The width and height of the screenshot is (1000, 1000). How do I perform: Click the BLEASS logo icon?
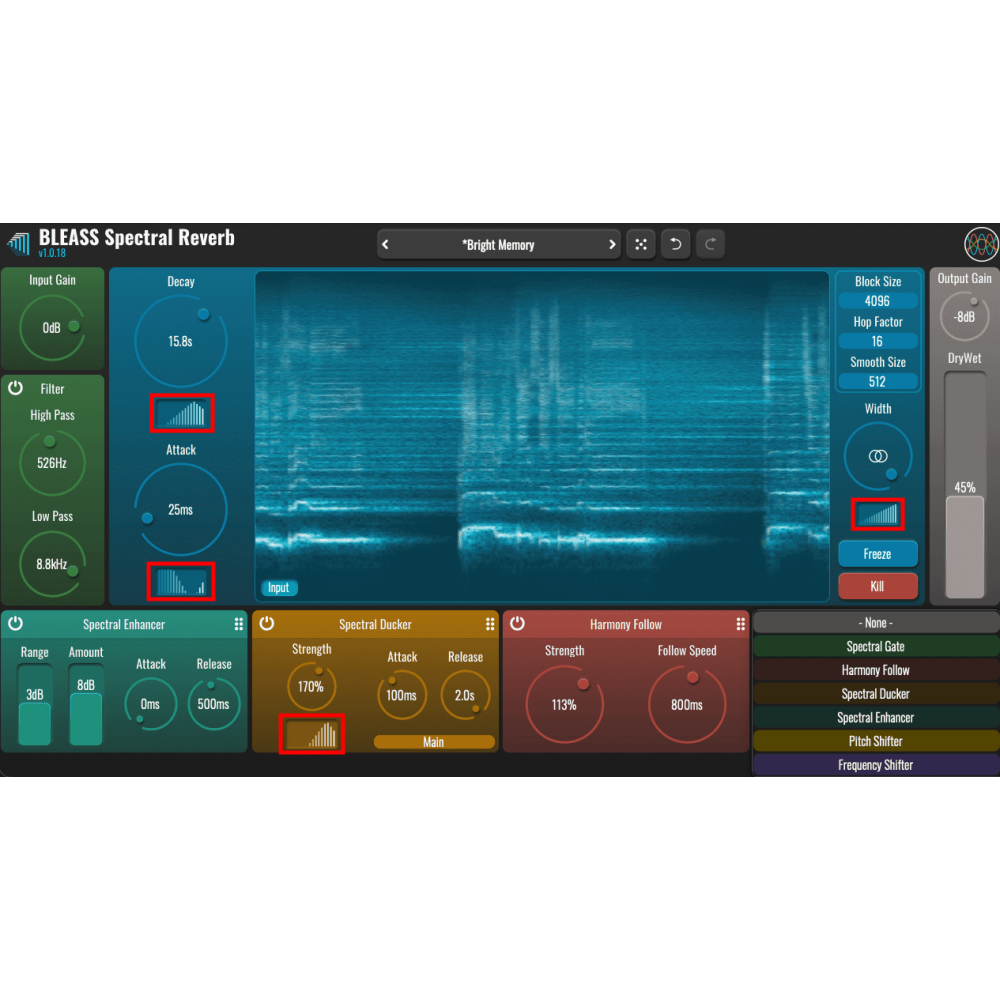(19, 243)
